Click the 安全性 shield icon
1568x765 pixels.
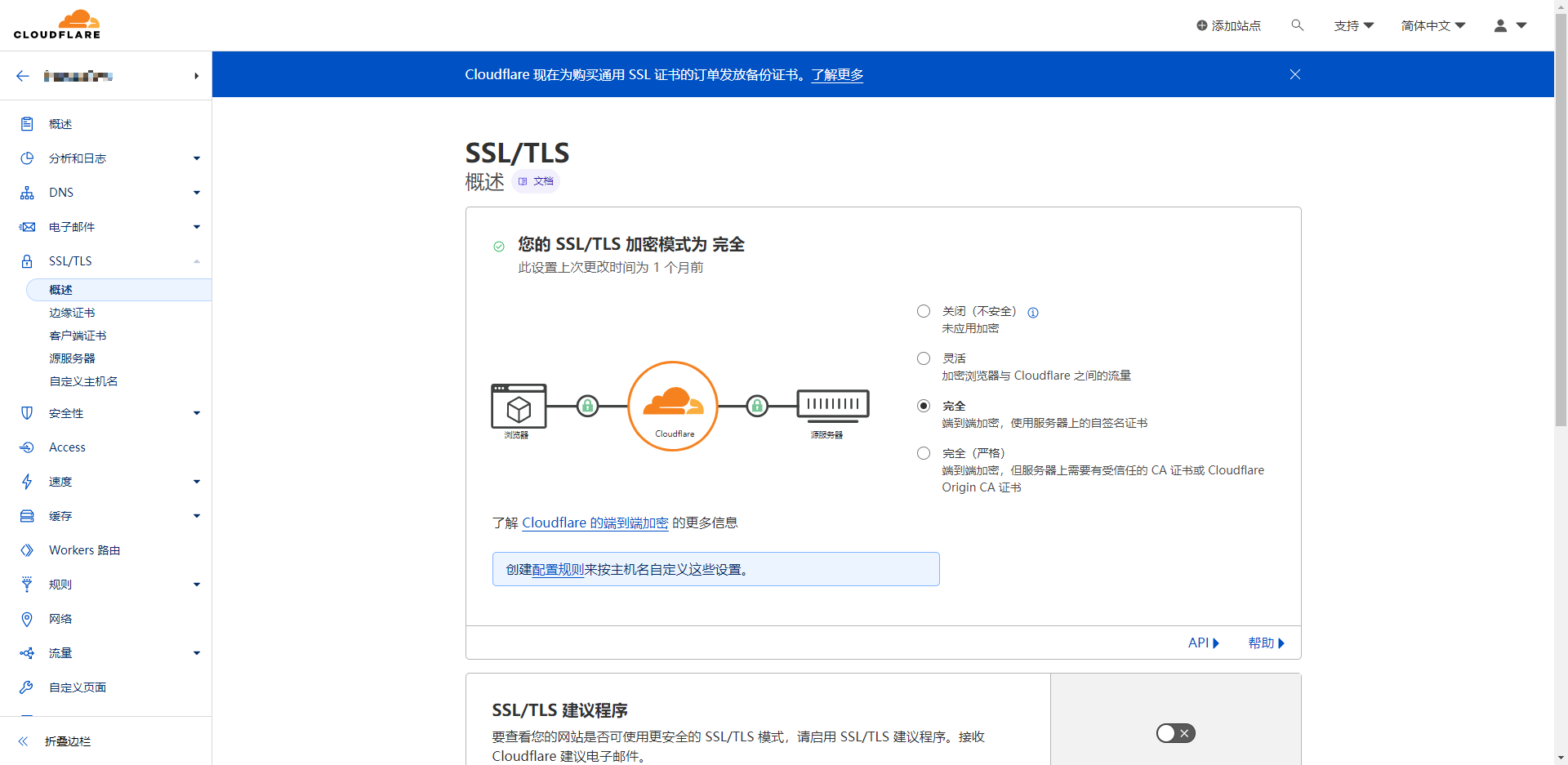pos(27,413)
